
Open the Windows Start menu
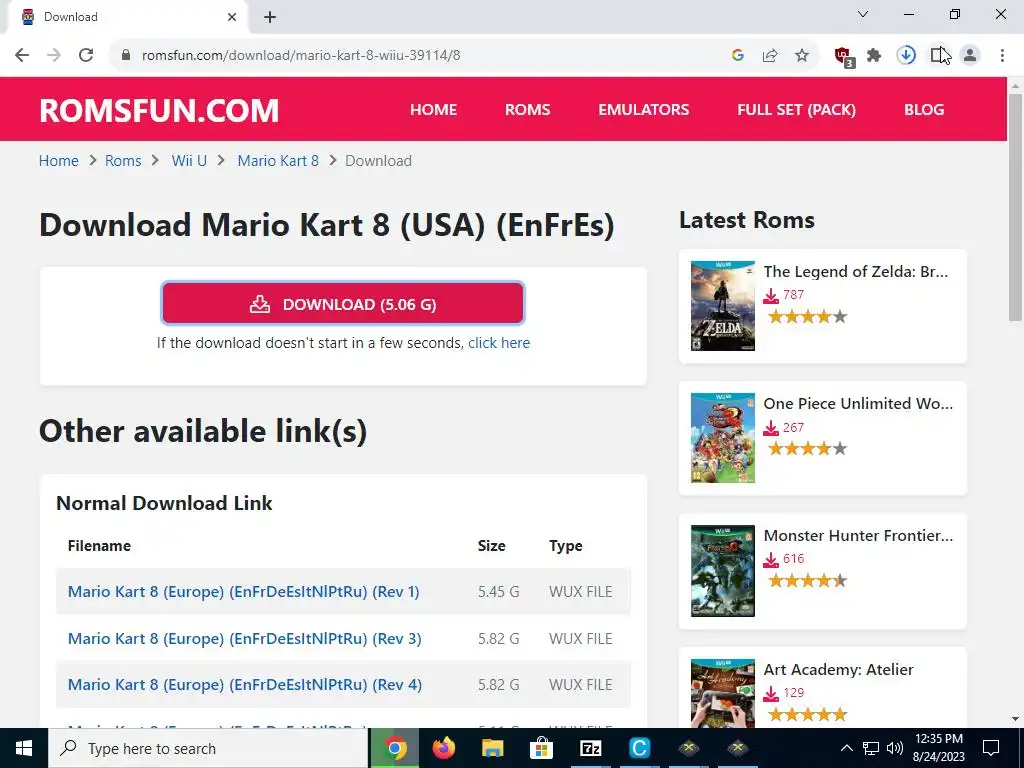click(x=24, y=748)
